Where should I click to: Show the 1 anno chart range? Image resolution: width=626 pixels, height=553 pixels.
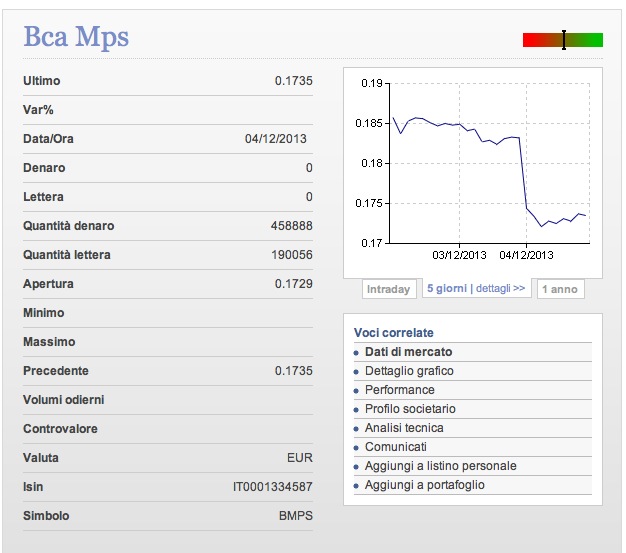pyautogui.click(x=558, y=289)
